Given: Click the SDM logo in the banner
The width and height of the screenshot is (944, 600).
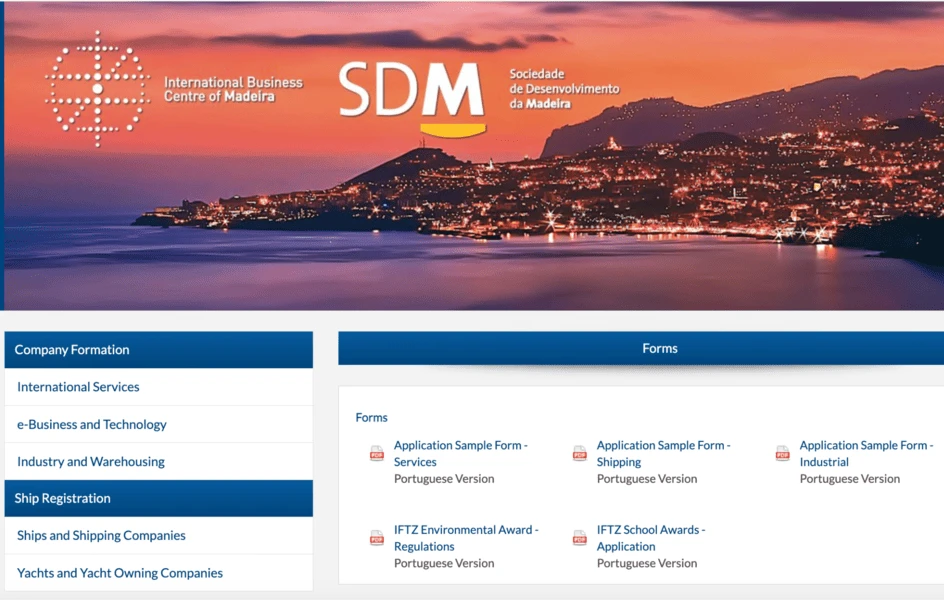Looking at the screenshot, I should click(412, 98).
